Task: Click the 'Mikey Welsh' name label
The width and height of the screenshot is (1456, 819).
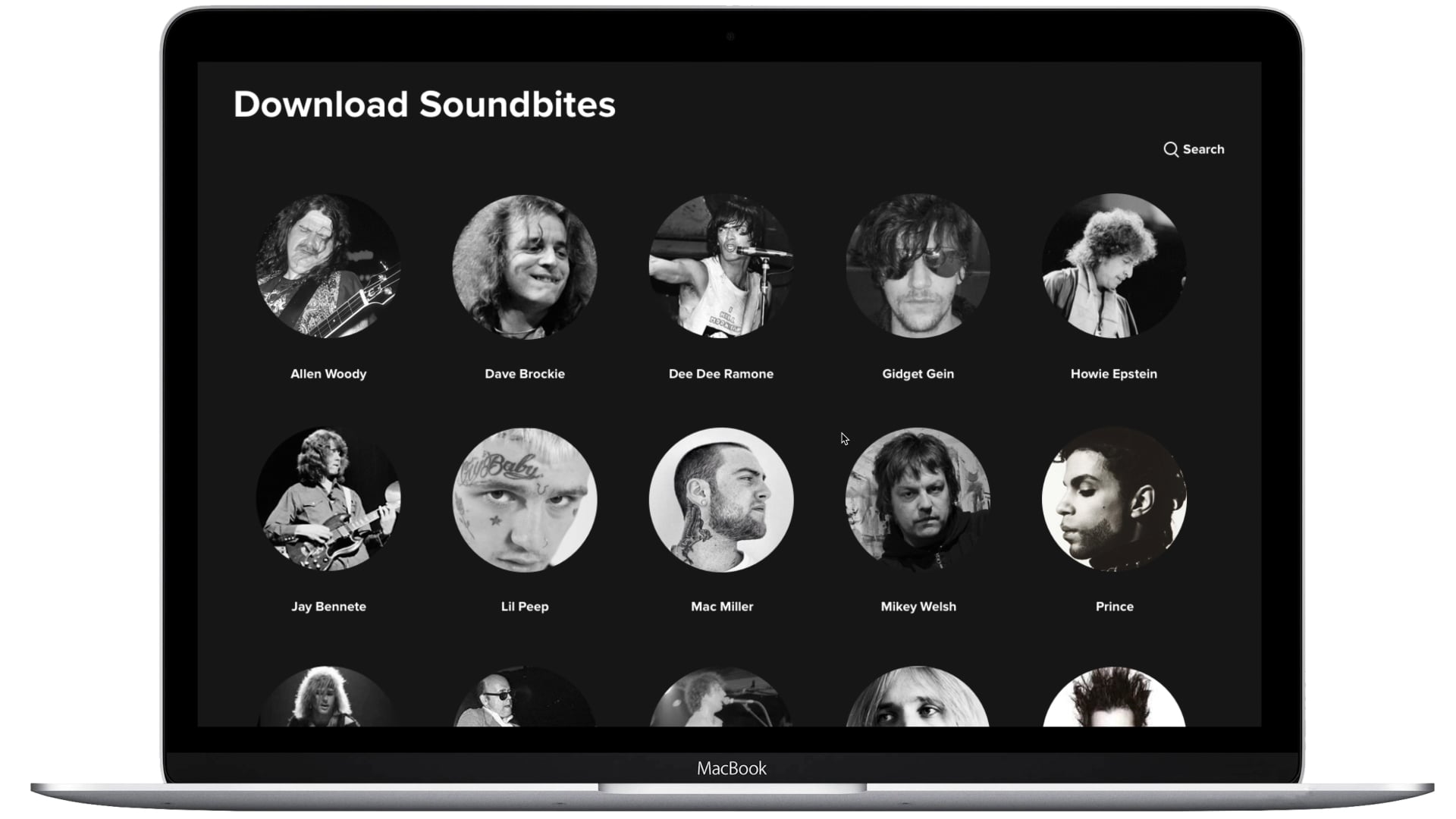Action: click(918, 607)
